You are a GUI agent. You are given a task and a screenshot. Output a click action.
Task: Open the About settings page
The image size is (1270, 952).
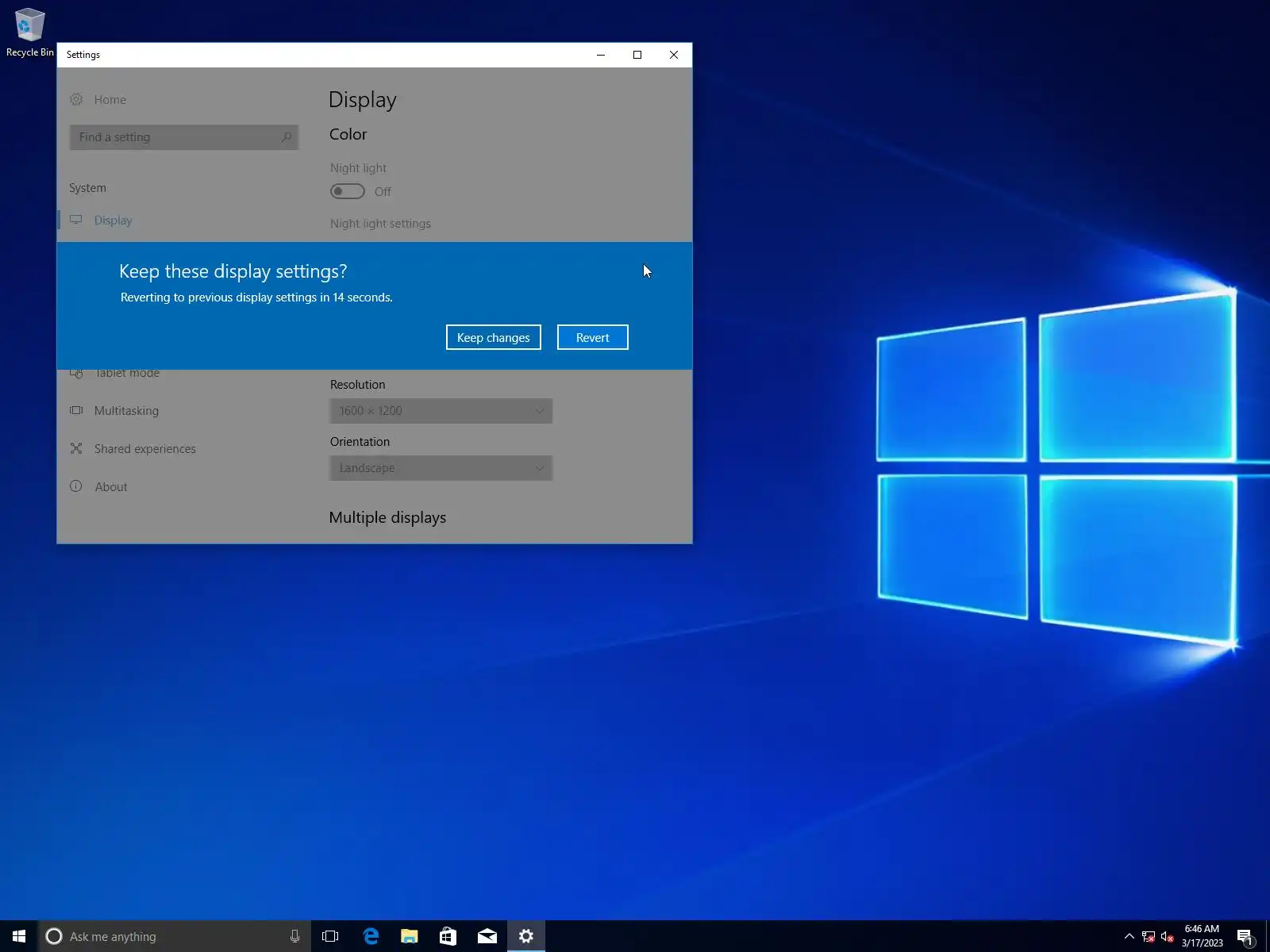110,486
